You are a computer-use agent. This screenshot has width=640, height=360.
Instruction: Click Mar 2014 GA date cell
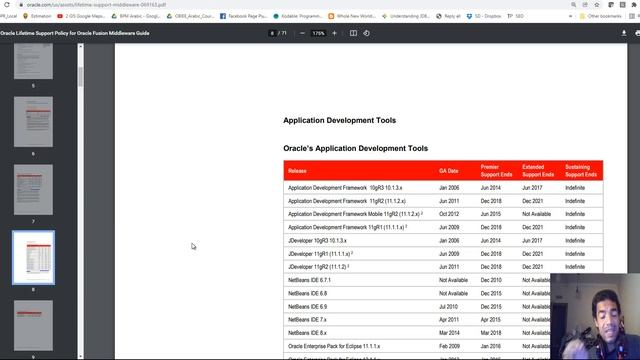[x=449, y=333]
